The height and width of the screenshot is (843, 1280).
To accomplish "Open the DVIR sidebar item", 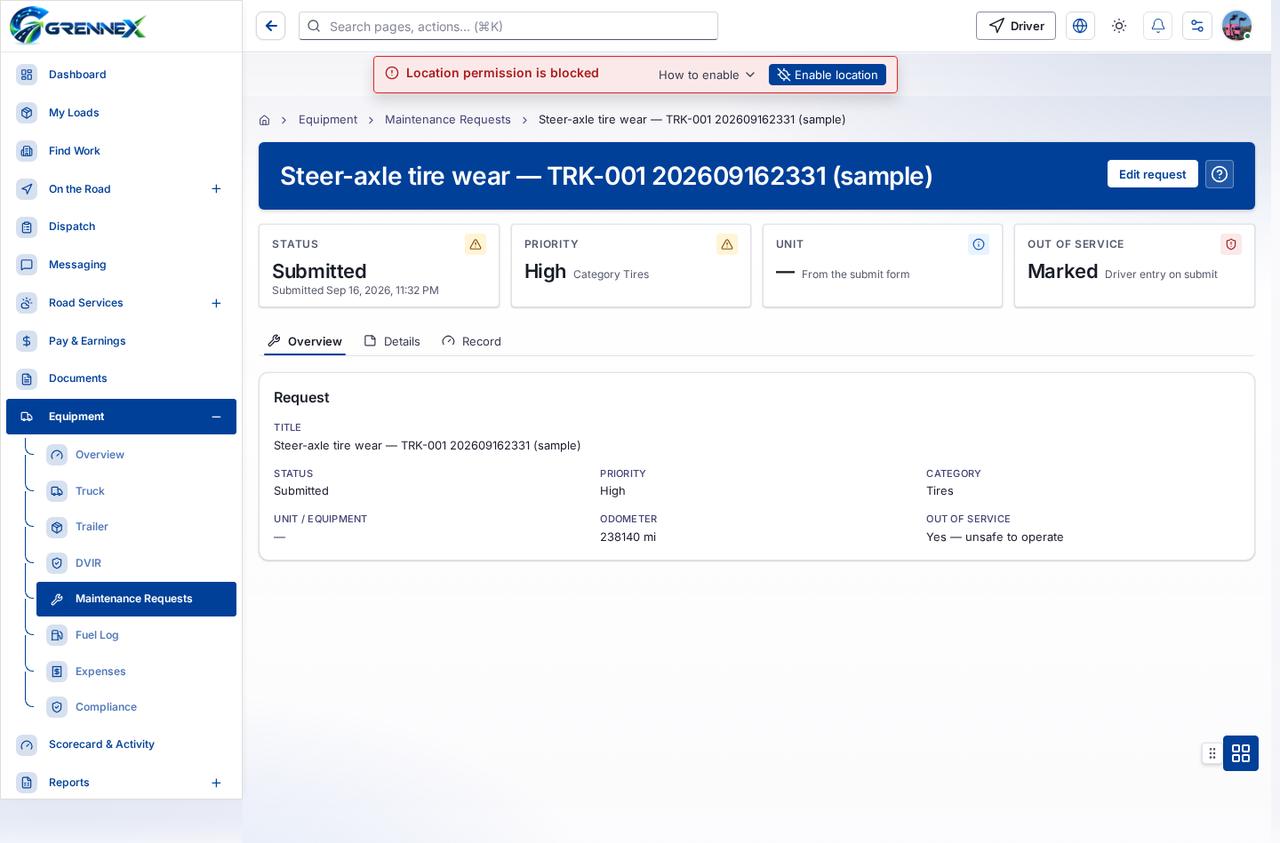I will coord(136,563).
